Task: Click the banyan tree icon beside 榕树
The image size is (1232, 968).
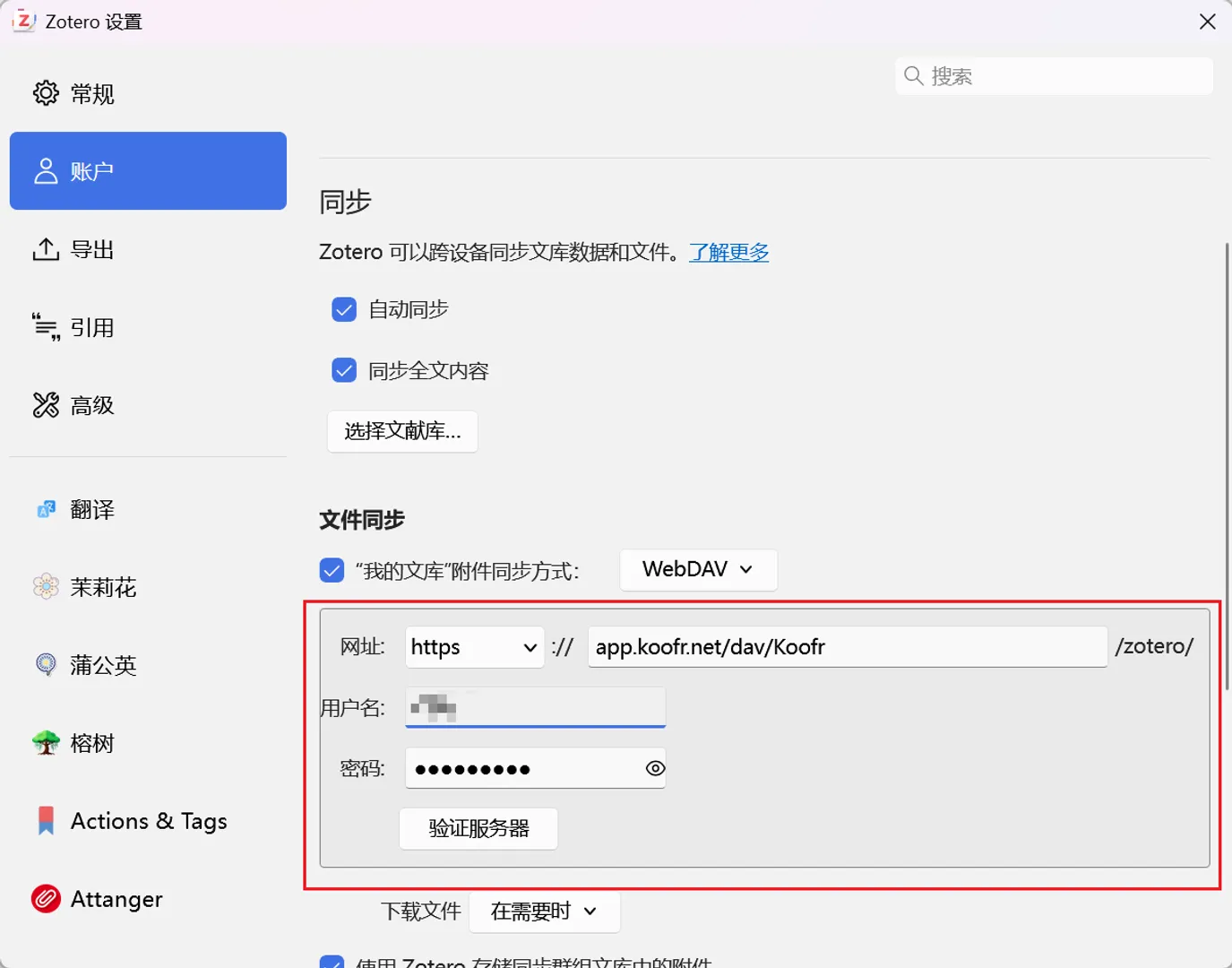Action: pos(46,743)
